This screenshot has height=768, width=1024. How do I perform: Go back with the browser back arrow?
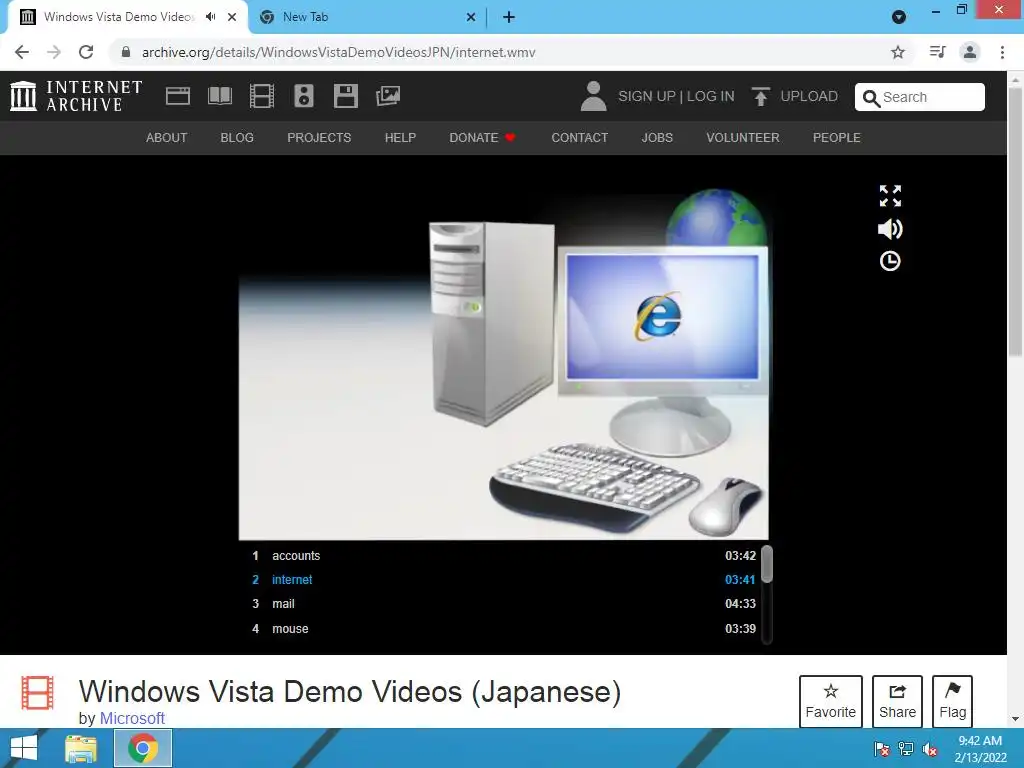click(22, 52)
